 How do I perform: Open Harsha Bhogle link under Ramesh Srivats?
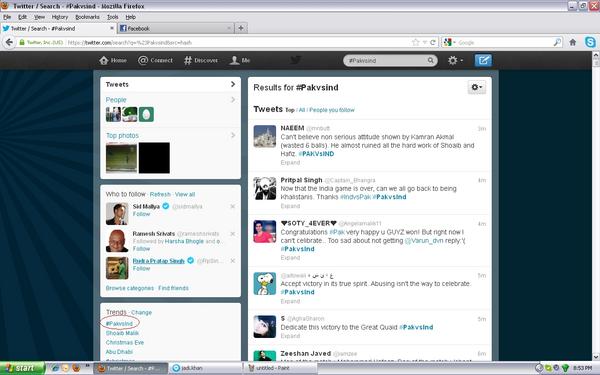click(184, 241)
